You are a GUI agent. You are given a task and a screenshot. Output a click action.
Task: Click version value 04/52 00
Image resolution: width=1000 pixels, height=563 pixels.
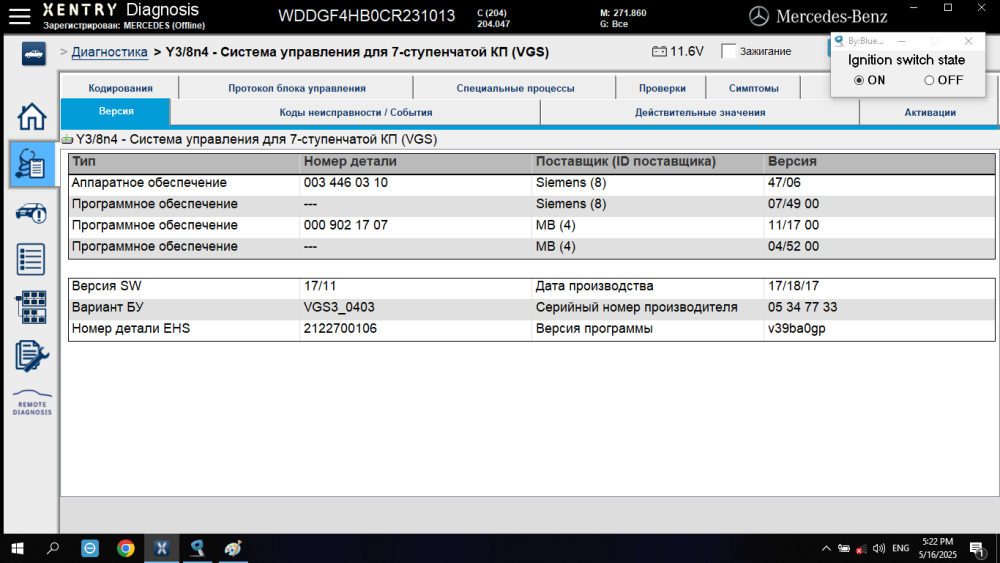[793, 247]
